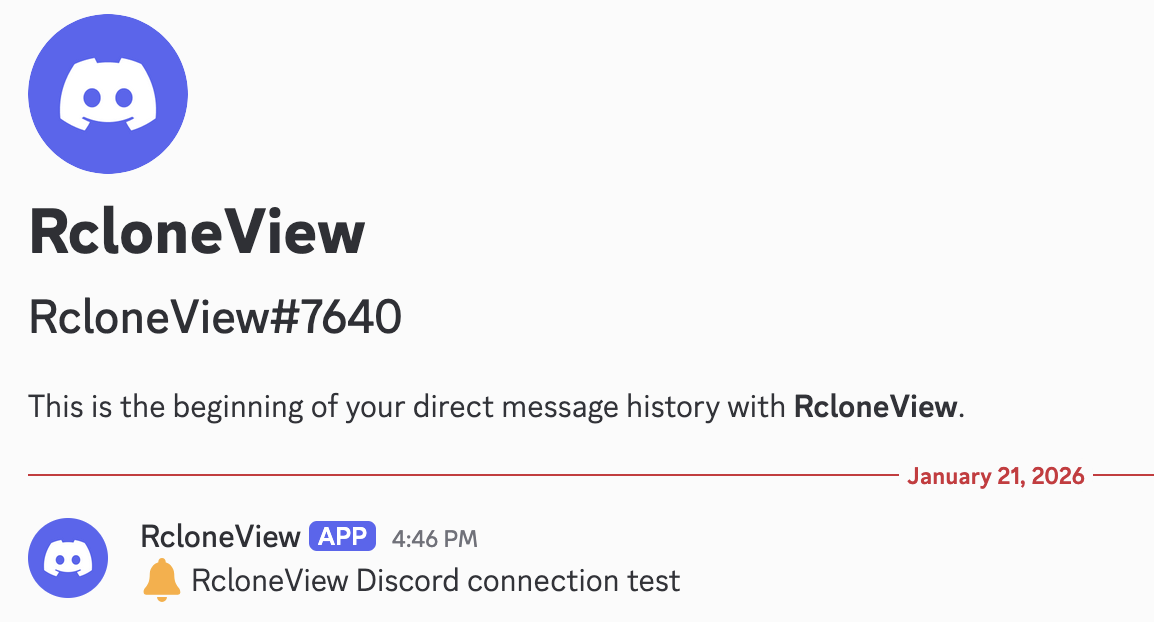Viewport: 1154px width, 622px height.
Task: Select the RcloneView#7640 username tag
Action: pos(215,319)
